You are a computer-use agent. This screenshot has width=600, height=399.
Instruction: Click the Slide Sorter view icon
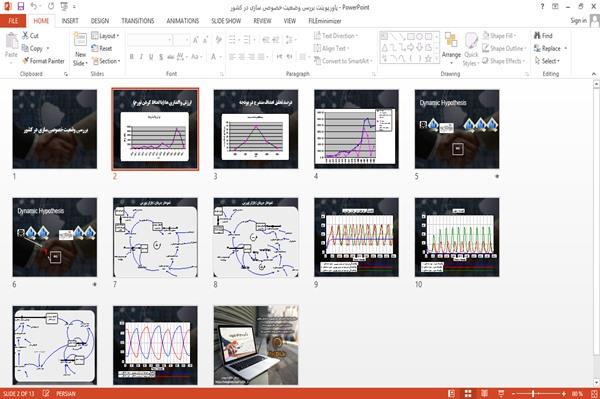click(468, 393)
